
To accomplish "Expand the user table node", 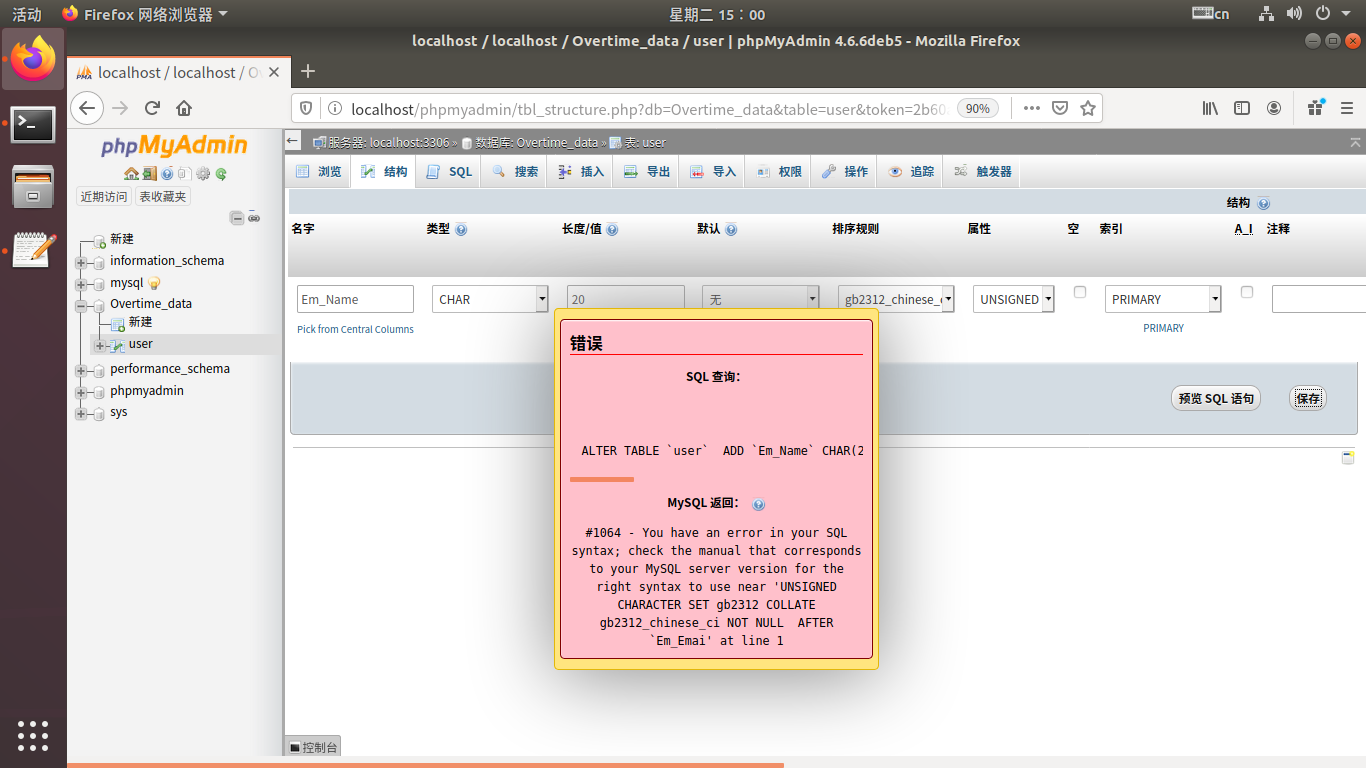I will click(x=99, y=345).
